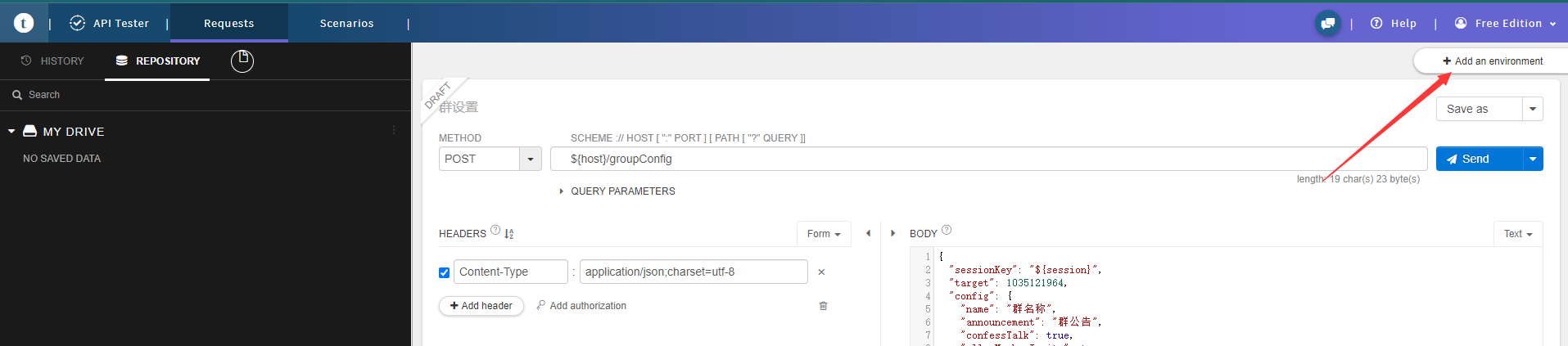
Task: Switch to the History tab
Action: (52, 61)
